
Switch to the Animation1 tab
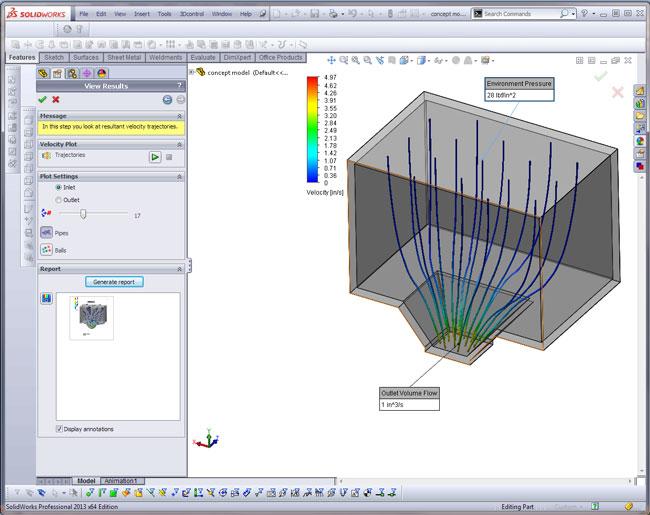point(121,481)
